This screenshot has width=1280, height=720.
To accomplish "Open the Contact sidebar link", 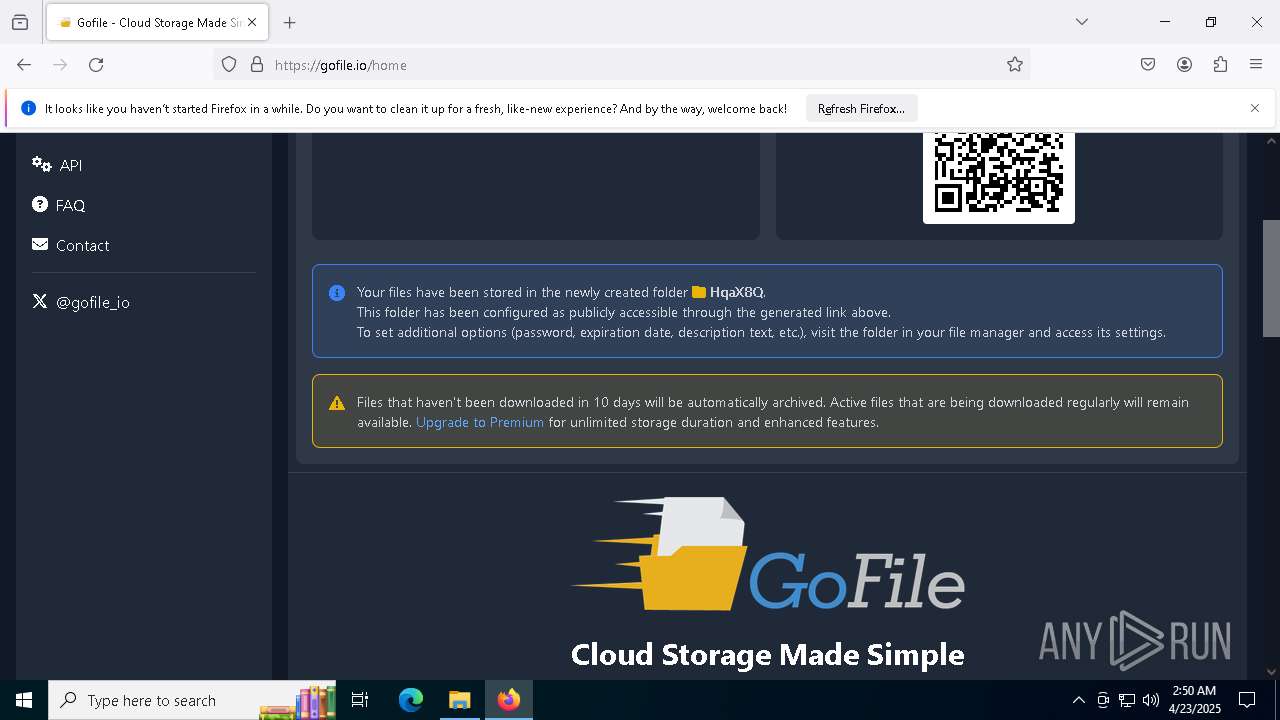I will click(70, 245).
